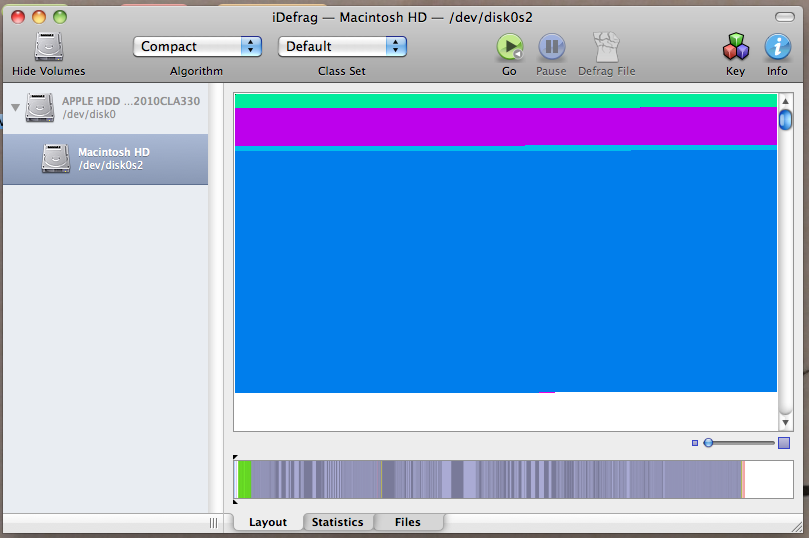Viewport: 809px width, 538px height.
Task: Select the Macintosh HD volume row
Action: pyautogui.click(x=106, y=159)
